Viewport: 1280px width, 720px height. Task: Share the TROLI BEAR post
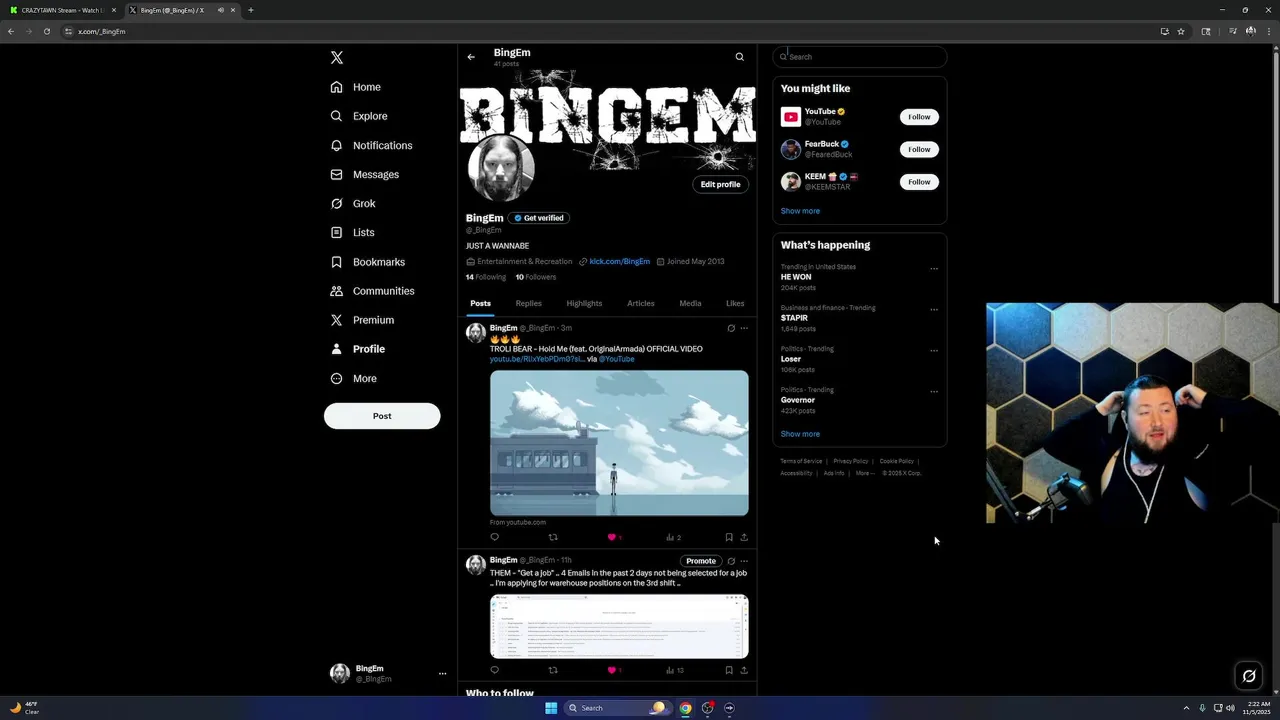[744, 537]
